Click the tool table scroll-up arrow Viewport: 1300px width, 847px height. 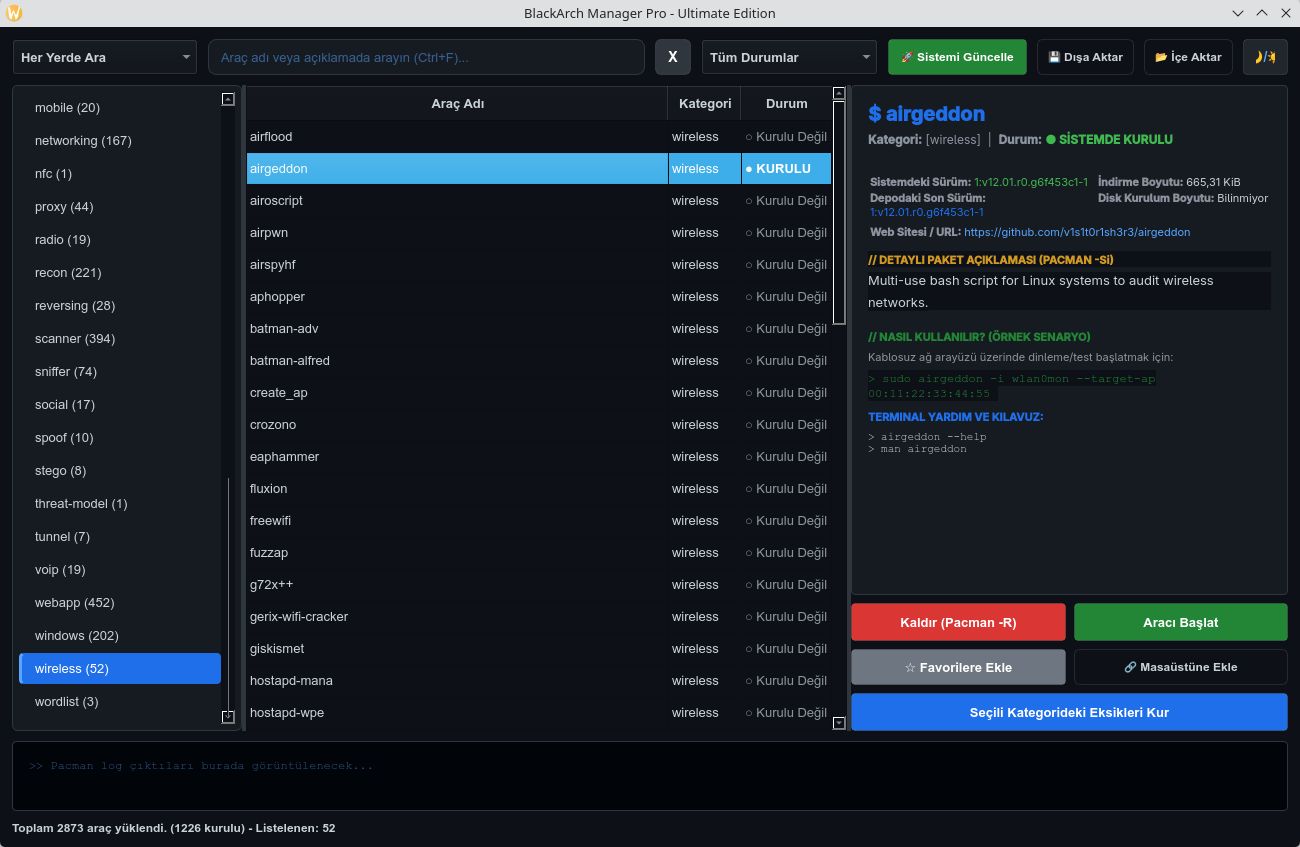839,93
